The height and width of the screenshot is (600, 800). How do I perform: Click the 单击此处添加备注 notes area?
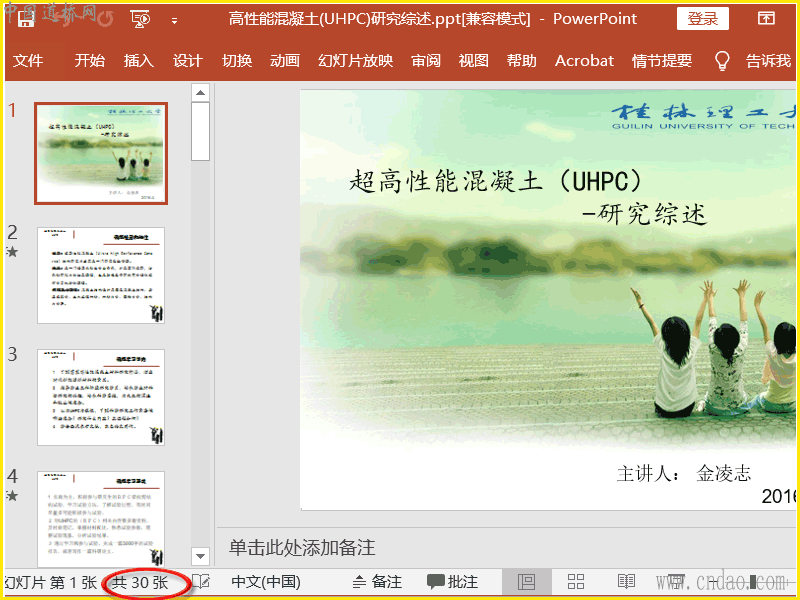[302, 547]
